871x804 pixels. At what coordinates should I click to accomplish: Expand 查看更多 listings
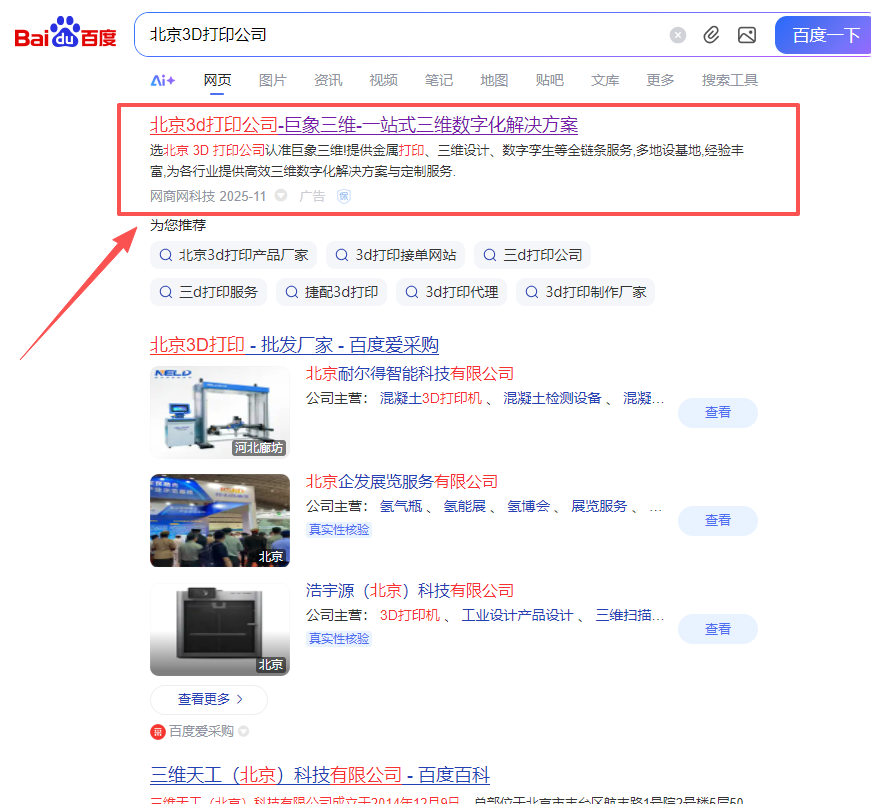[208, 699]
